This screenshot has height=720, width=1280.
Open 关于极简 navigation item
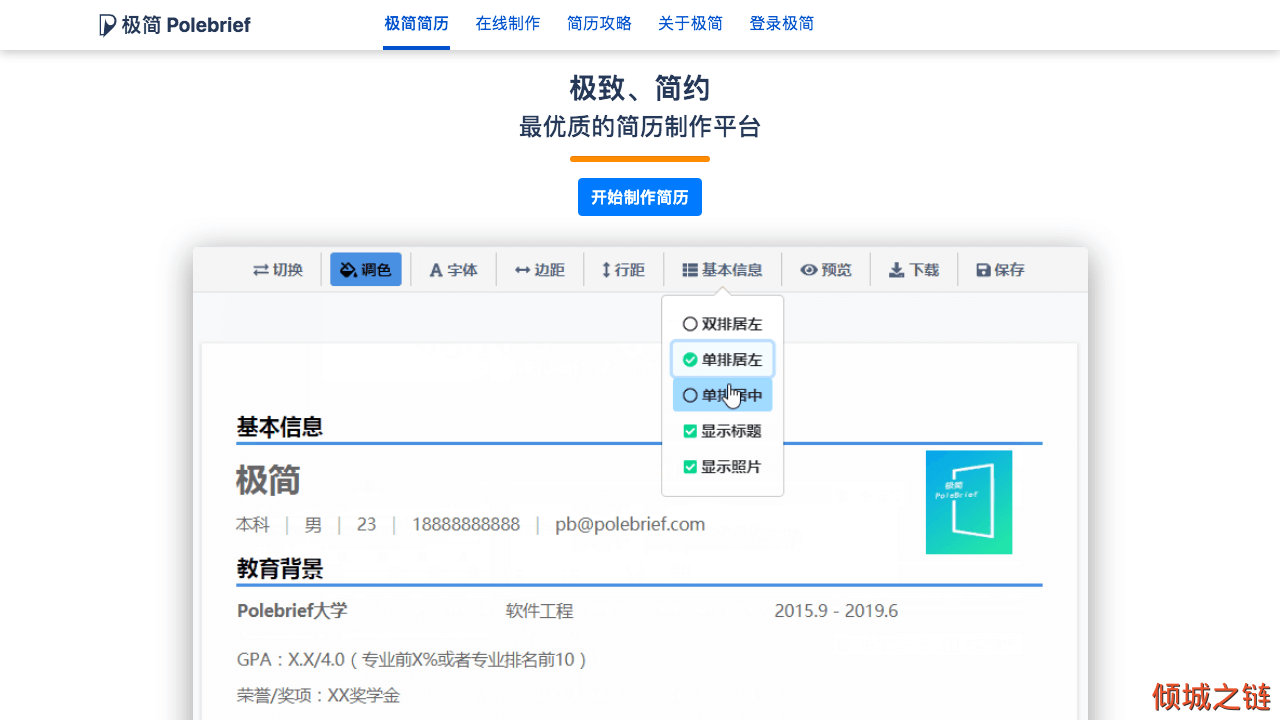pyautogui.click(x=690, y=24)
